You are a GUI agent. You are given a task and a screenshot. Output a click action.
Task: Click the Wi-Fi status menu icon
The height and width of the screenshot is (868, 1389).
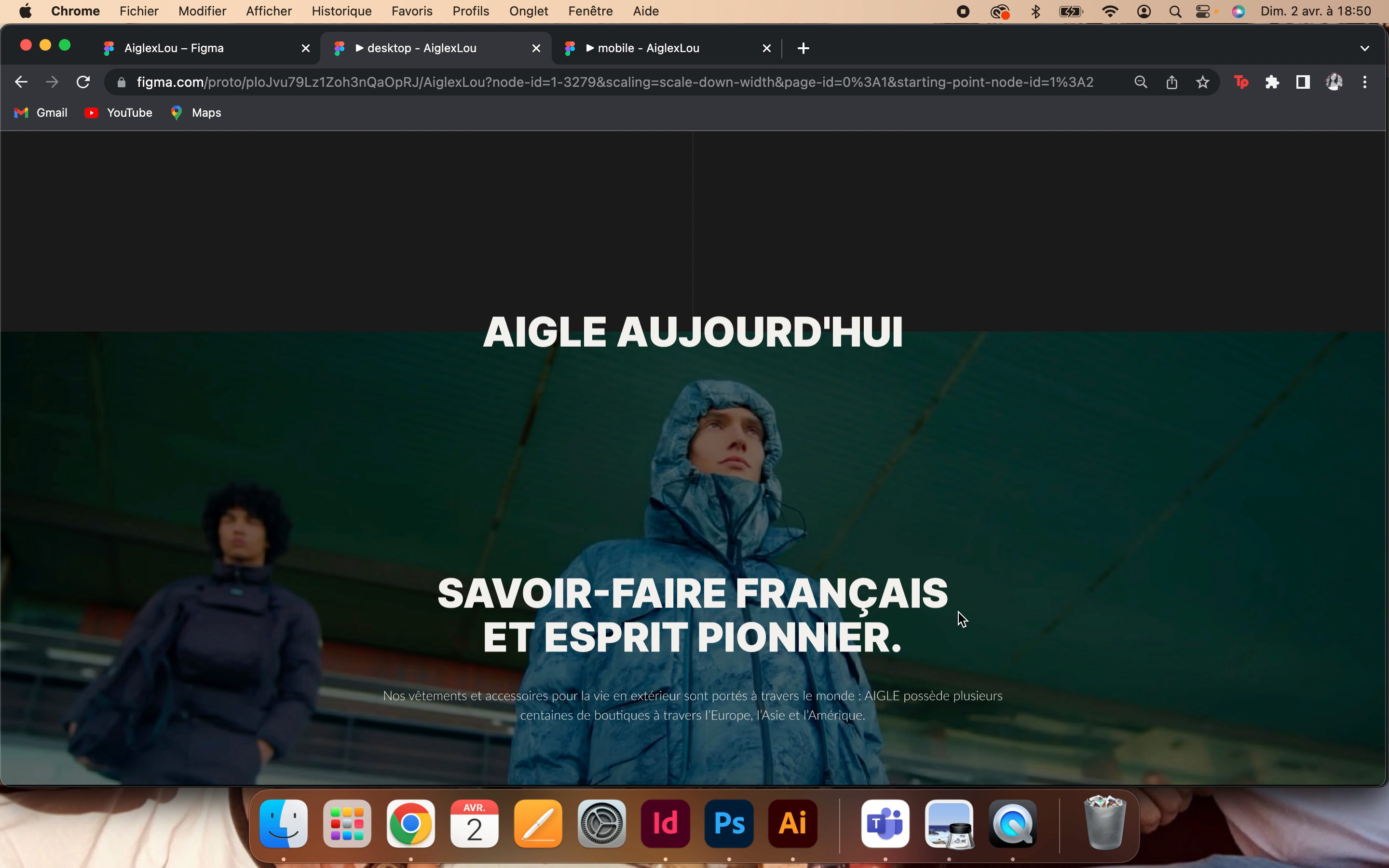point(1110,12)
